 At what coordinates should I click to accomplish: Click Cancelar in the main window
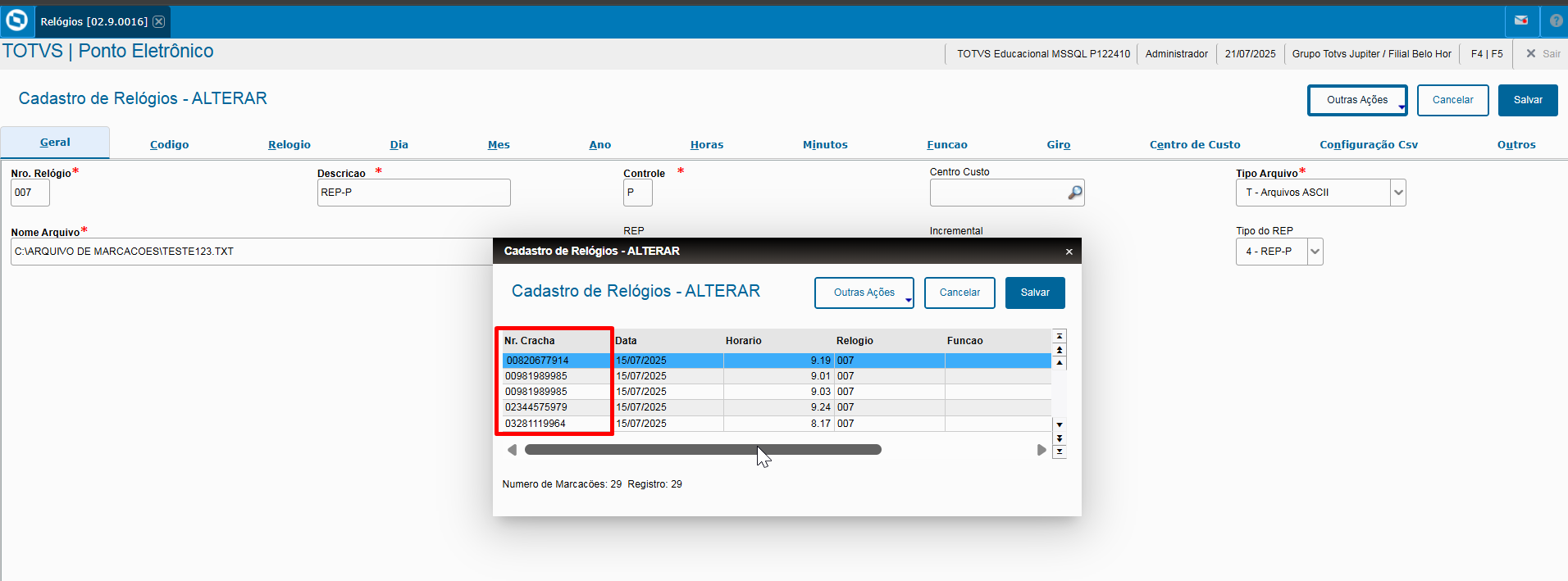tap(1452, 100)
